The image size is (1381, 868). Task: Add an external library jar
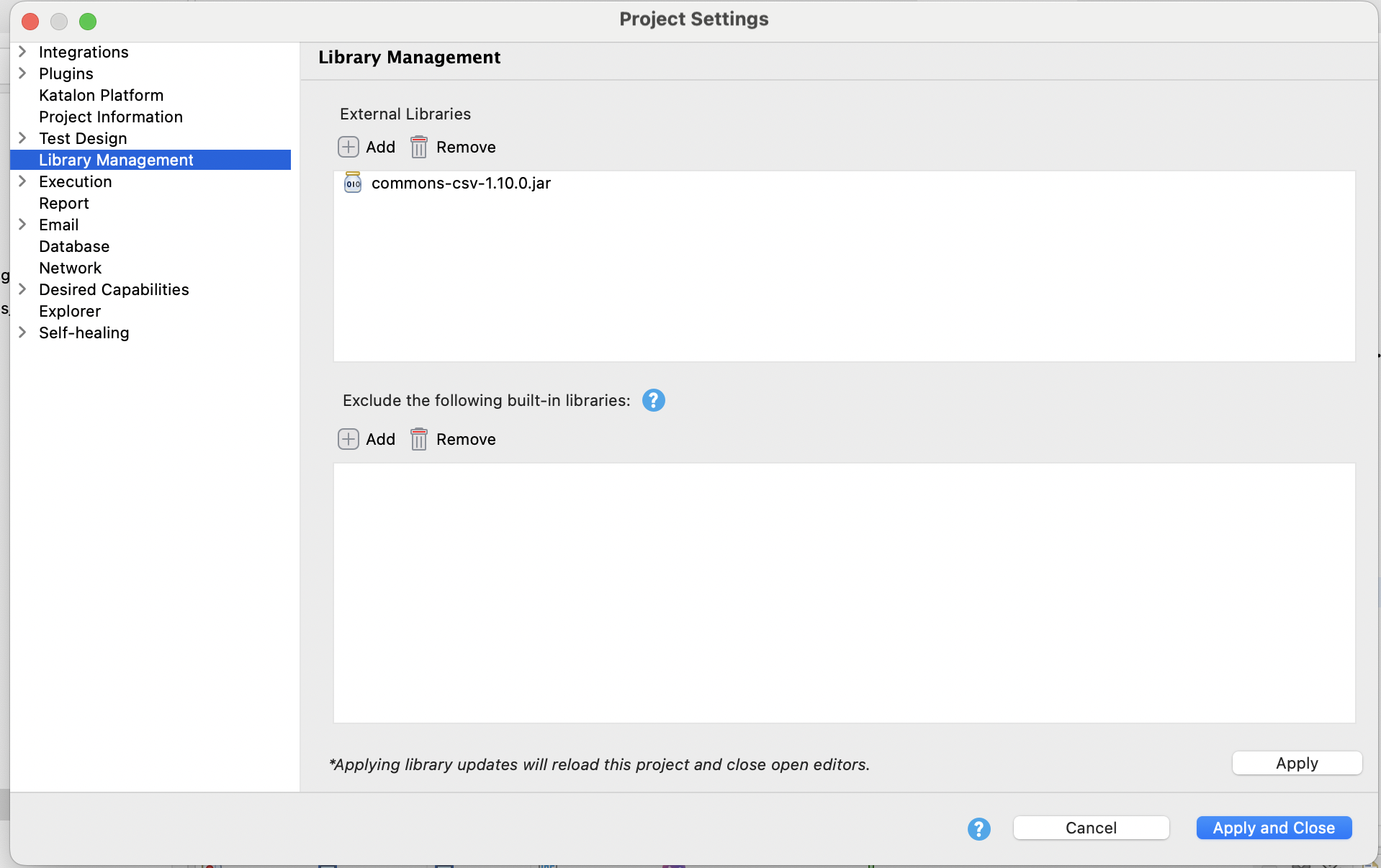[366, 147]
